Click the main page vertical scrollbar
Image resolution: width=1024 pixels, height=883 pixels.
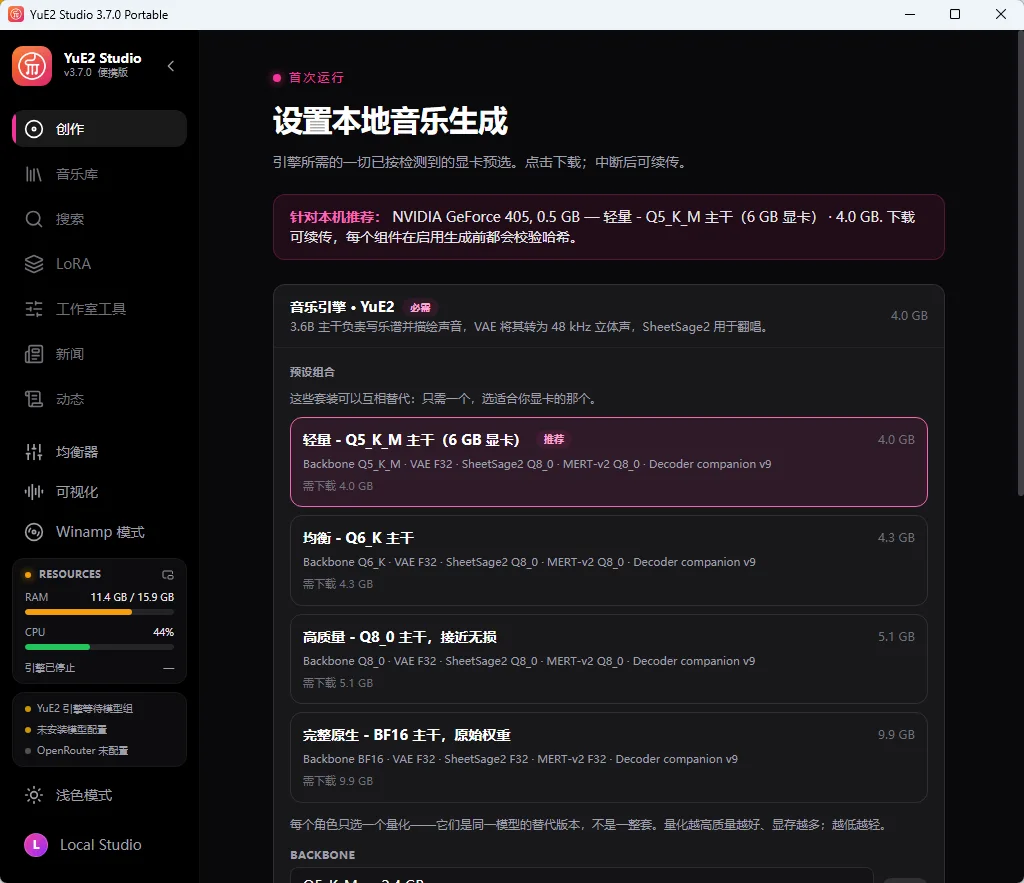[1020, 263]
